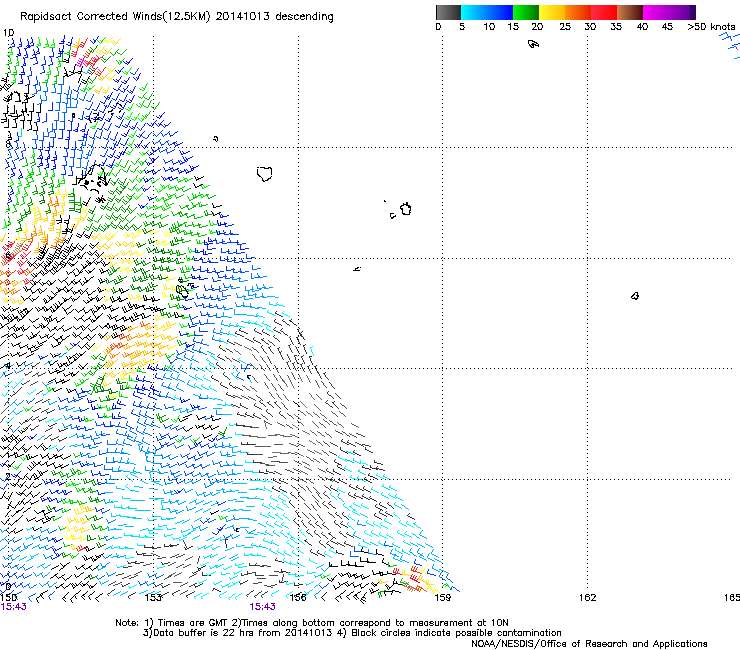This screenshot has height=650, width=740.
Task: Click the word "descending" in the title
Action: pyautogui.click(x=304, y=17)
